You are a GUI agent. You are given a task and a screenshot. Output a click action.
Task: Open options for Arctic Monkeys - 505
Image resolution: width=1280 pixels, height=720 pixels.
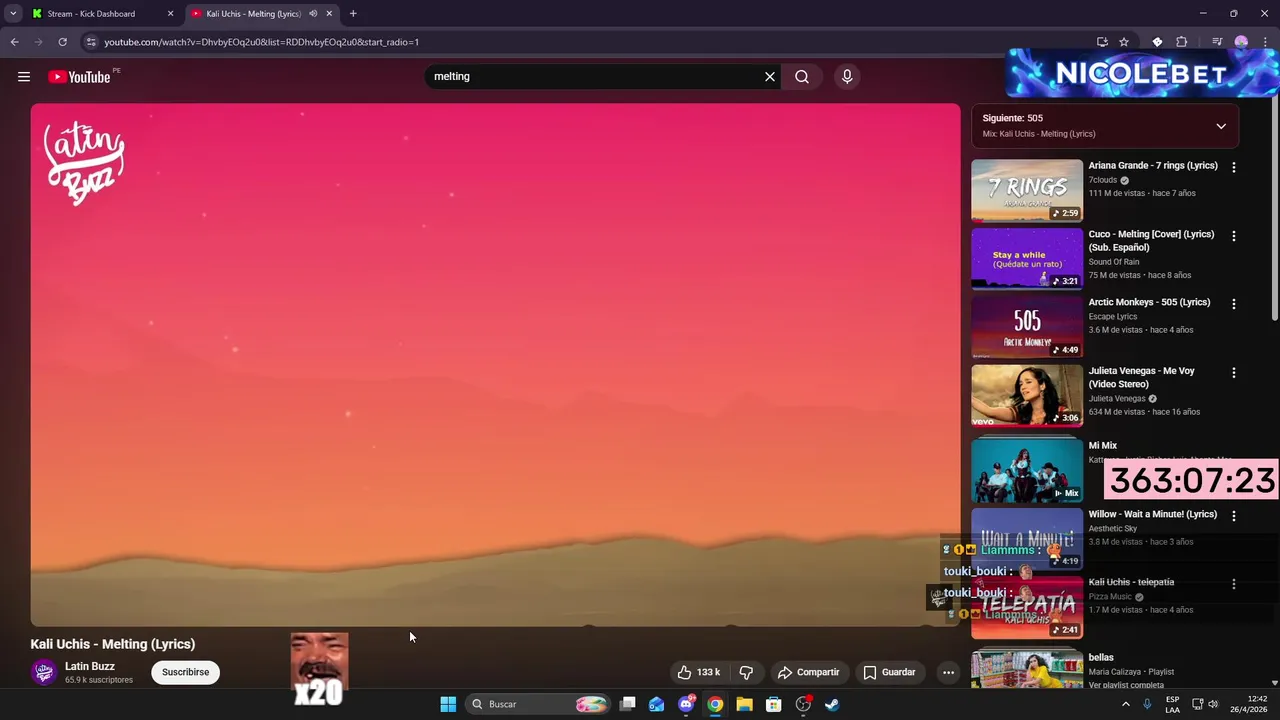coord(1233,304)
